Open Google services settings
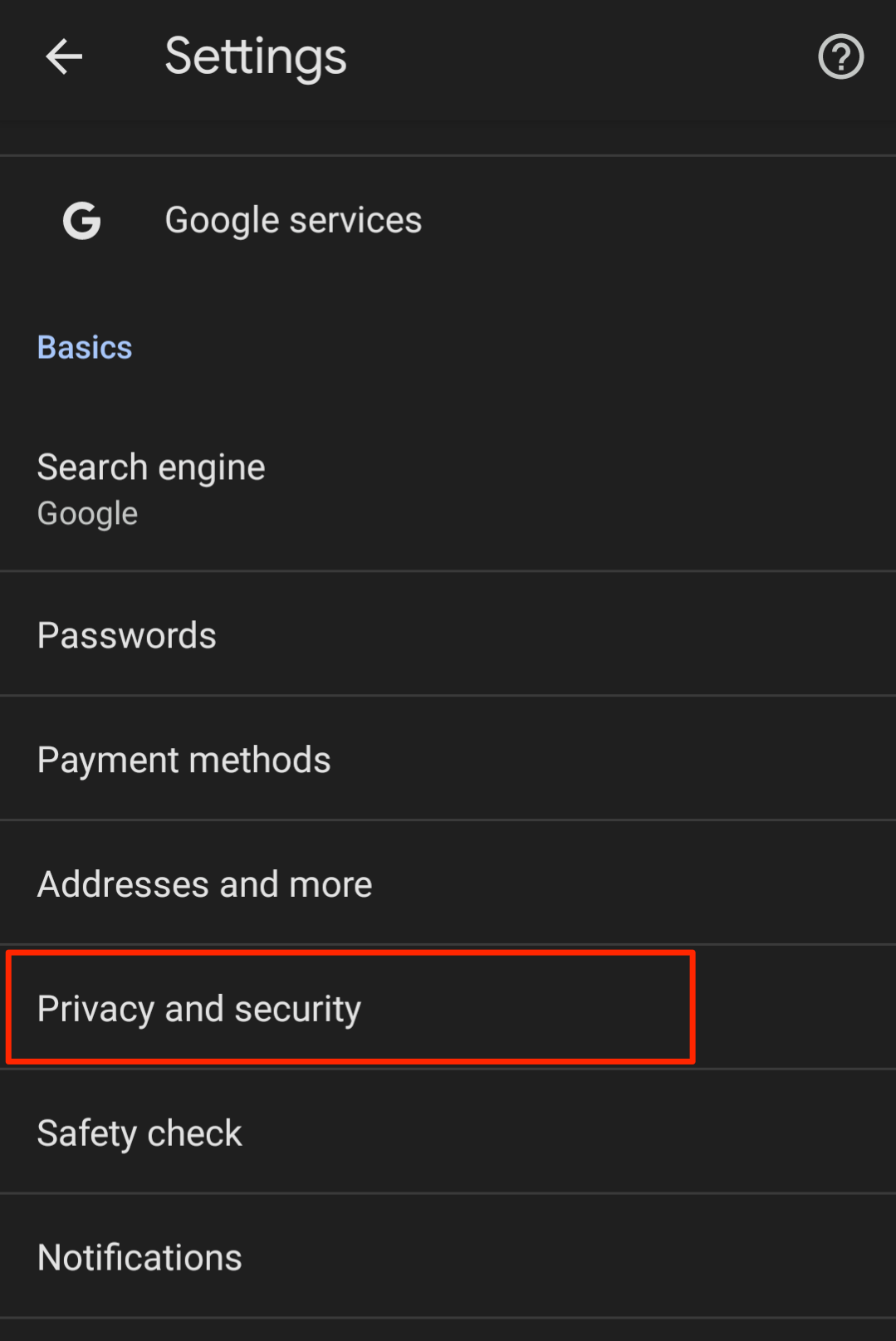Screen dimensions: 896x1341 pyautogui.click(x=293, y=219)
